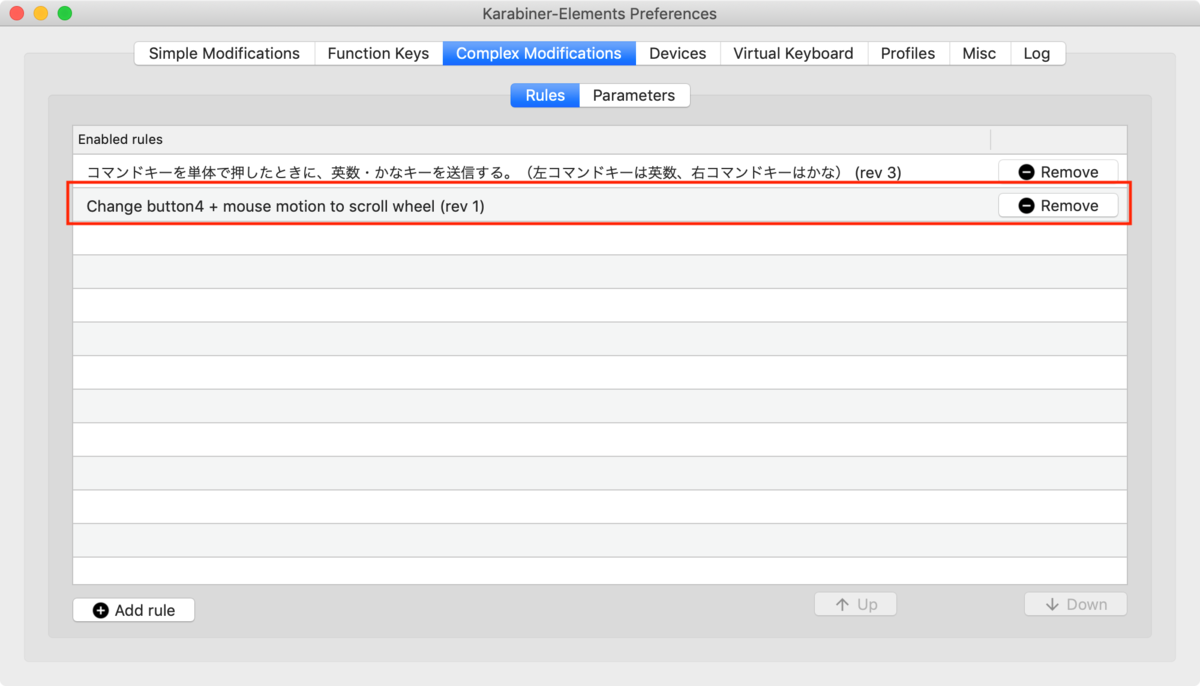Switch to the Profiles tab
Screen dimensions: 1200x686
pos(908,53)
